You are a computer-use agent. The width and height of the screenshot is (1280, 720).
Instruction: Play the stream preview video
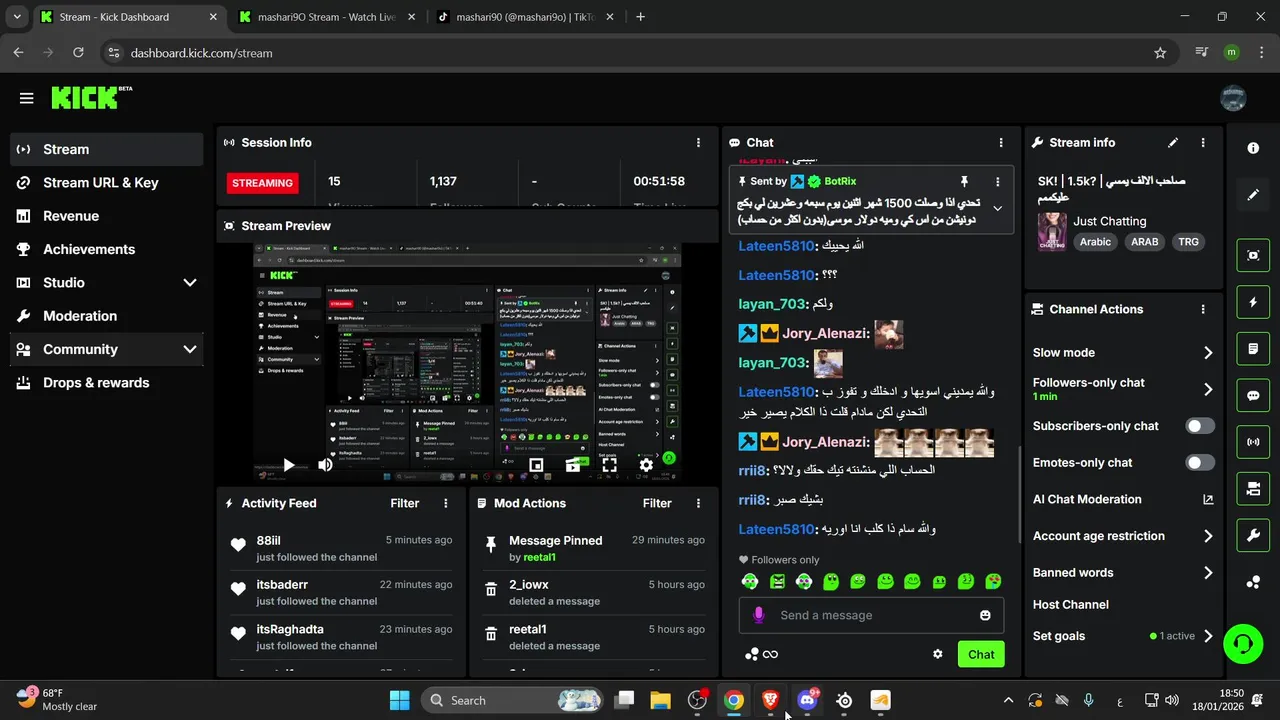[x=288, y=465]
